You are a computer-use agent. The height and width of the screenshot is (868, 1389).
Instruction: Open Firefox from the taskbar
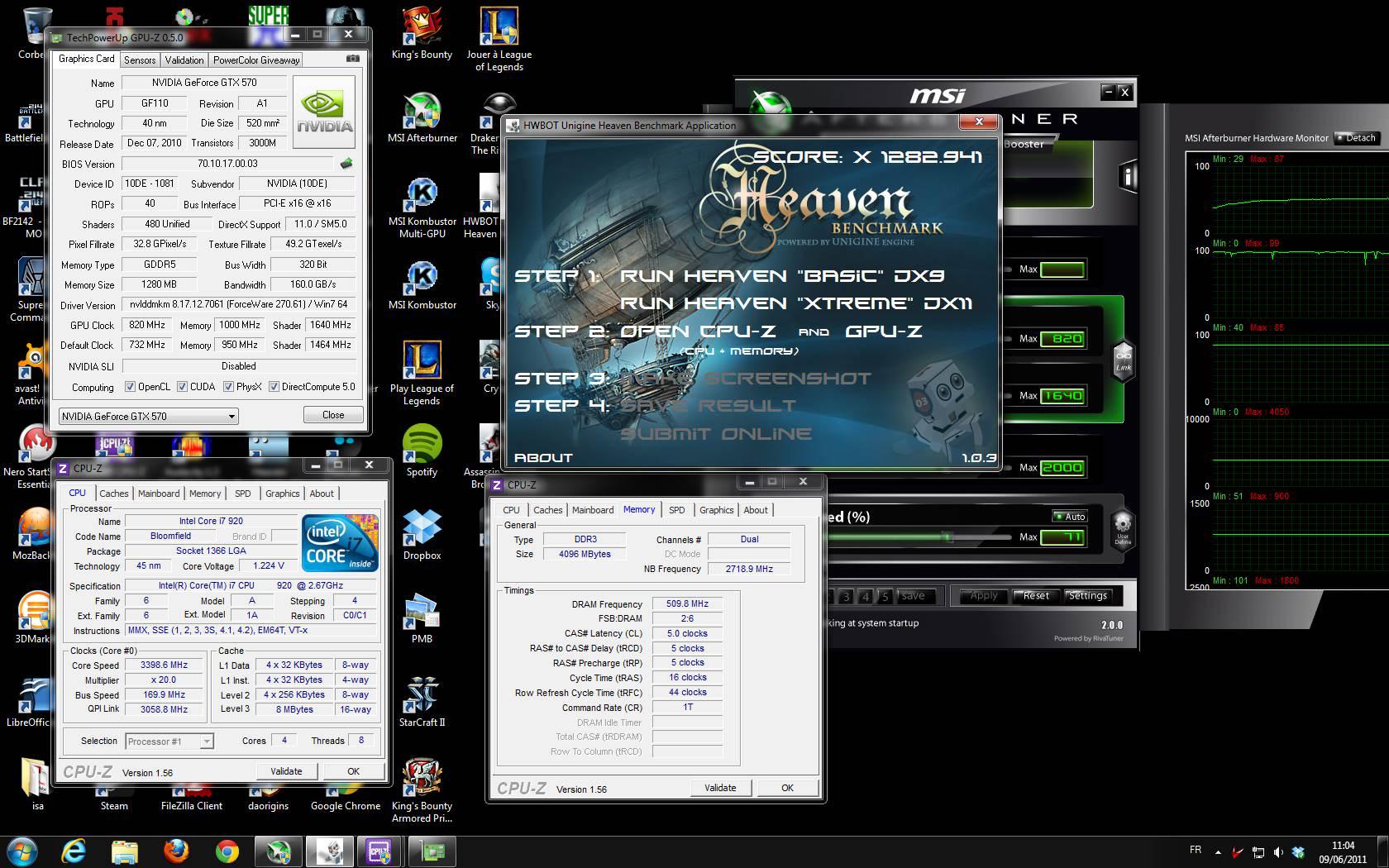click(x=175, y=851)
